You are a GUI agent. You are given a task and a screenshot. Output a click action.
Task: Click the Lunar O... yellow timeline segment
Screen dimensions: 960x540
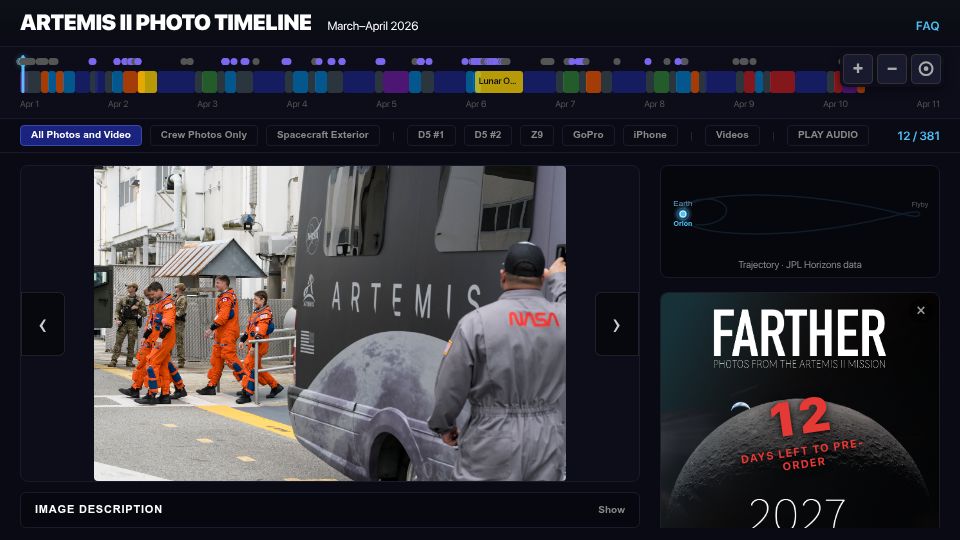coord(498,81)
